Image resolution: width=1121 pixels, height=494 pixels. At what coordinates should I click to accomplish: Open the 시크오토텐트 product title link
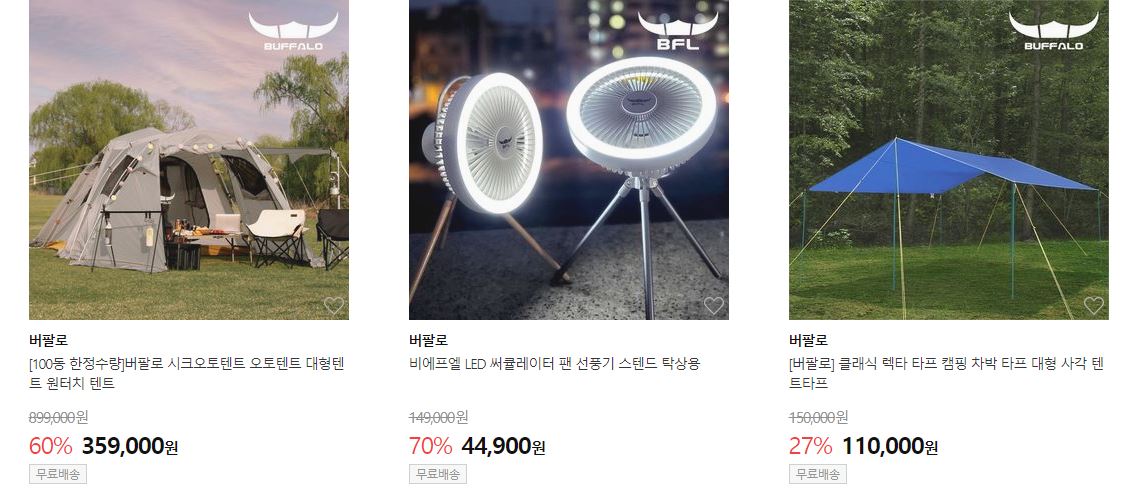(187, 373)
